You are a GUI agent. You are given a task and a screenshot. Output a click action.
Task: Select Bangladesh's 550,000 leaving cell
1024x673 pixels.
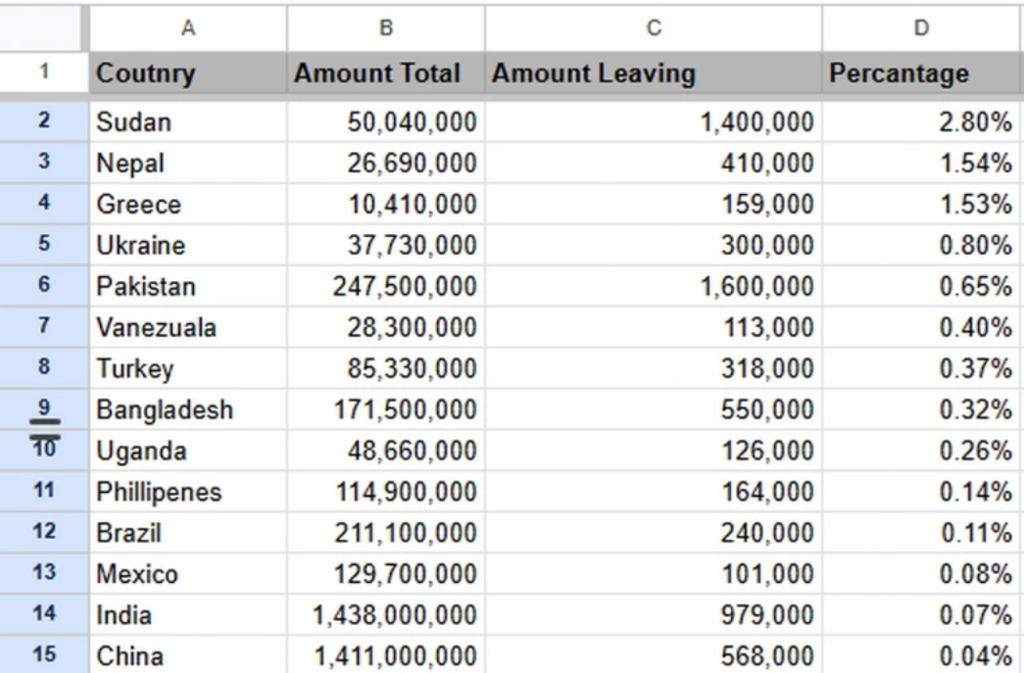coord(653,410)
